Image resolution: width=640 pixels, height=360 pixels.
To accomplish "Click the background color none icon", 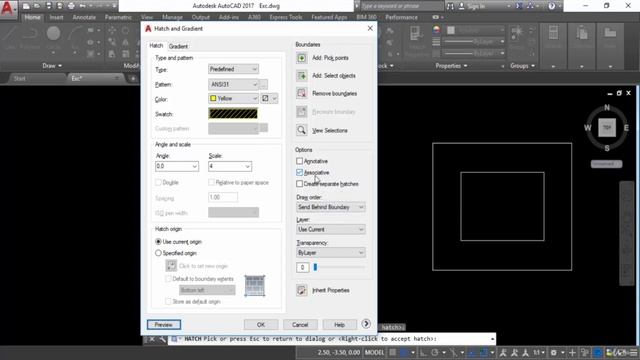I will pos(265,98).
